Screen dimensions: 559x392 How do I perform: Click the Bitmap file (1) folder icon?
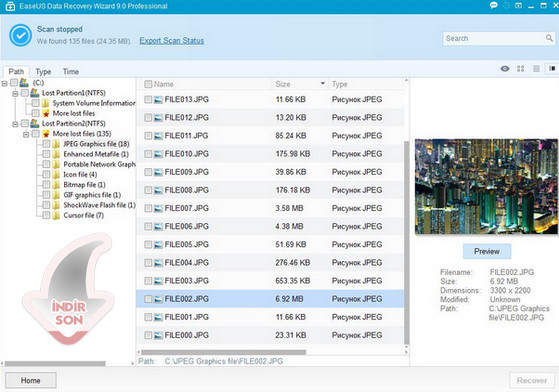(56, 185)
